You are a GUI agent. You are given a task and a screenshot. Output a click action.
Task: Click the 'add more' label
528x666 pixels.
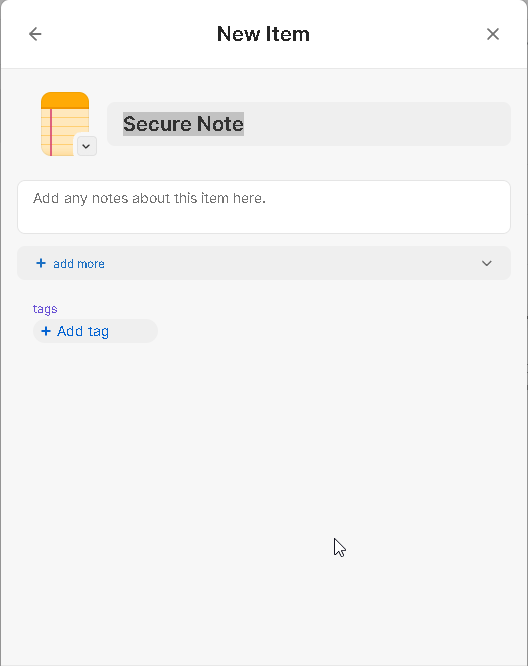pos(79,264)
